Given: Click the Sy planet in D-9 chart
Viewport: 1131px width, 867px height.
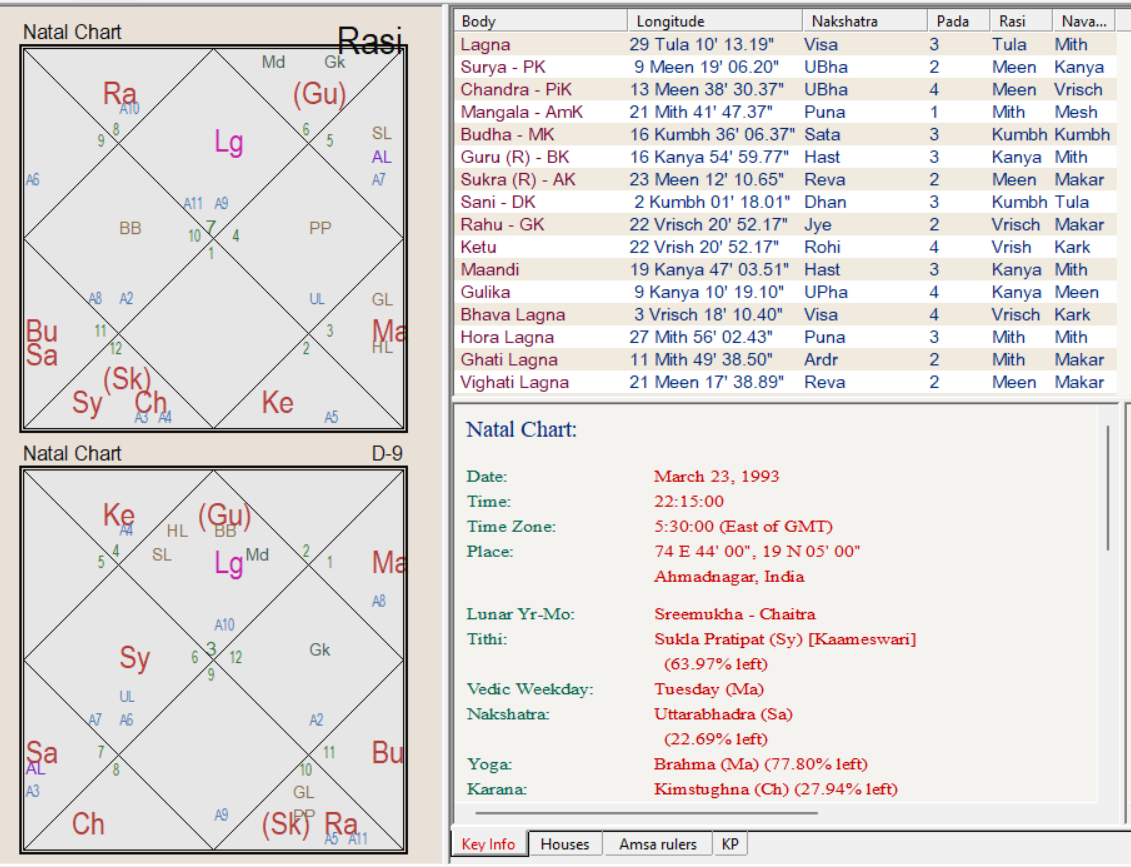Looking at the screenshot, I should pos(134,657).
